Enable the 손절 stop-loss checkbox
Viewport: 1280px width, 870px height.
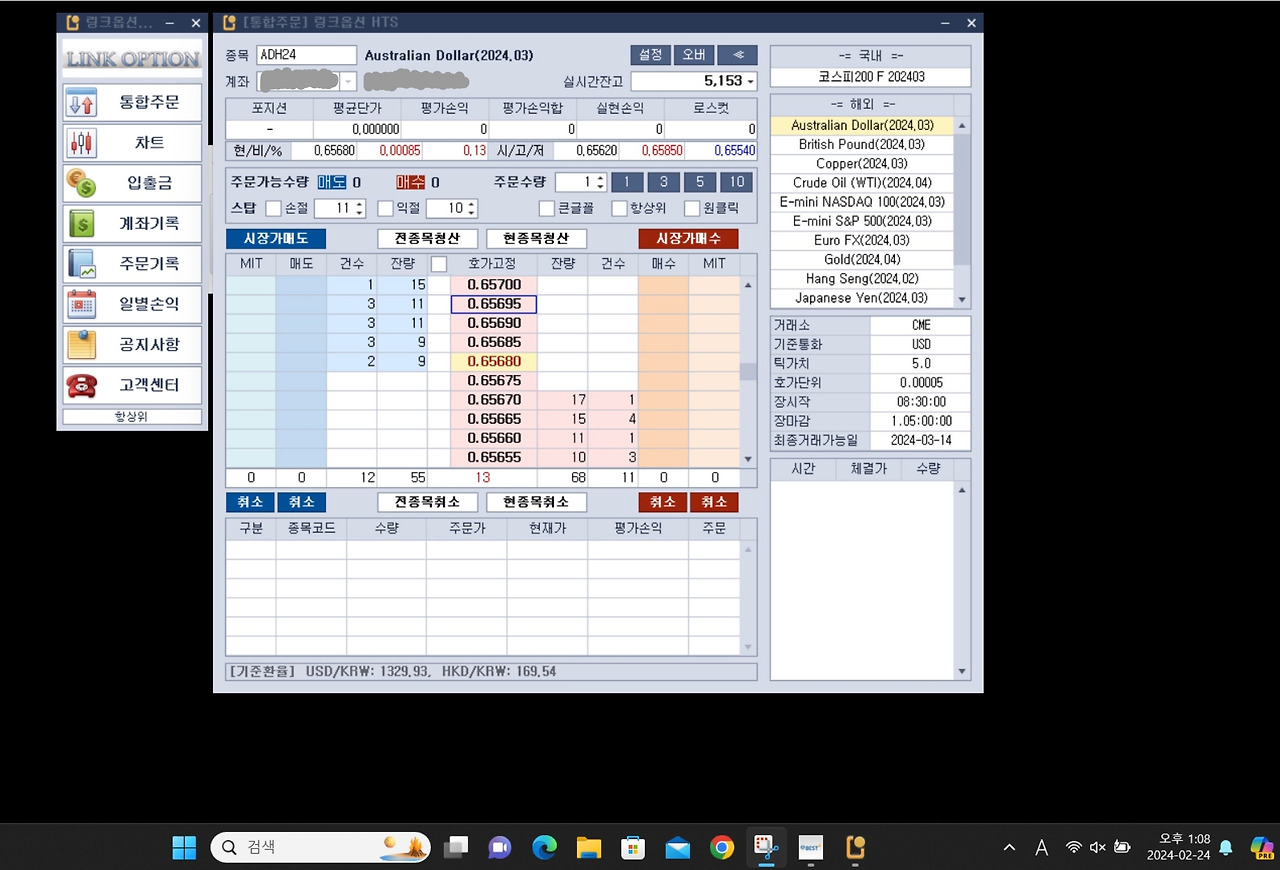coord(273,209)
